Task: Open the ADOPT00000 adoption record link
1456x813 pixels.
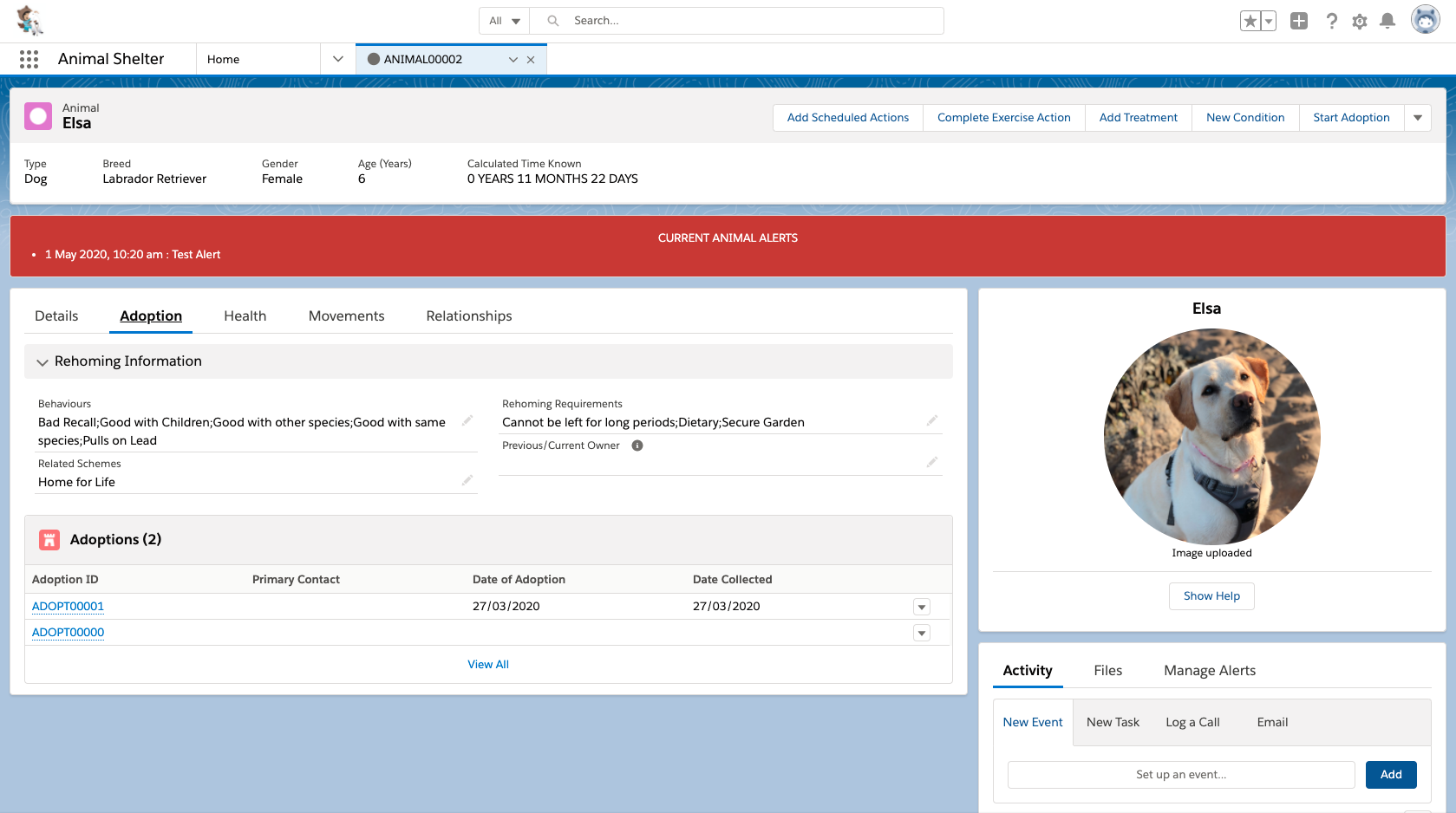Action: (68, 633)
